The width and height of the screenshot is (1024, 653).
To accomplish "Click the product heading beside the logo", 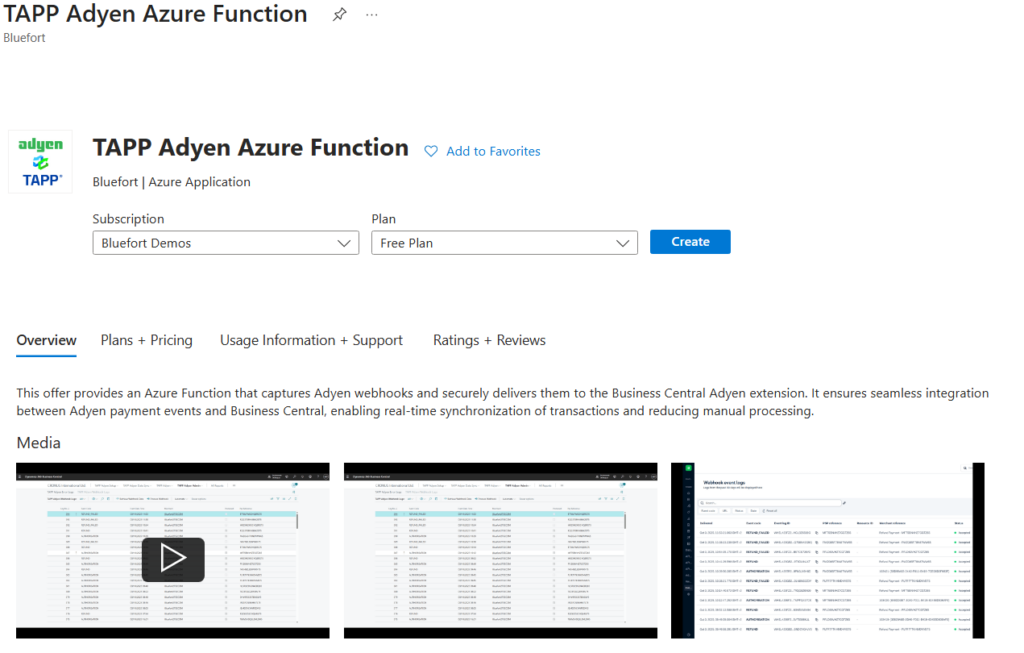I will pyautogui.click(x=250, y=148).
